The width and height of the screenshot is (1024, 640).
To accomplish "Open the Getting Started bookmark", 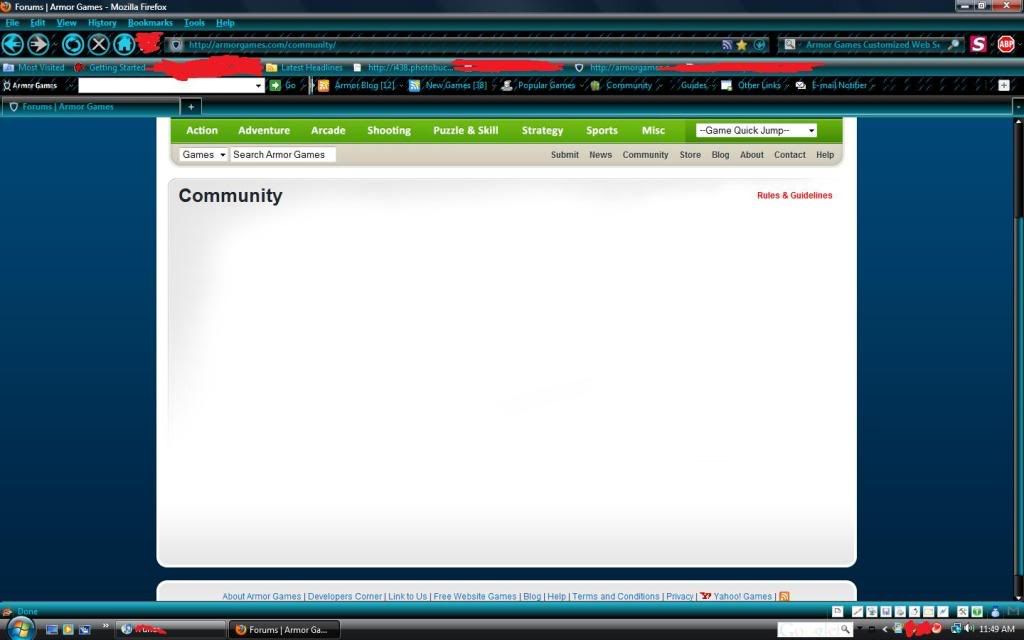I will 110,67.
